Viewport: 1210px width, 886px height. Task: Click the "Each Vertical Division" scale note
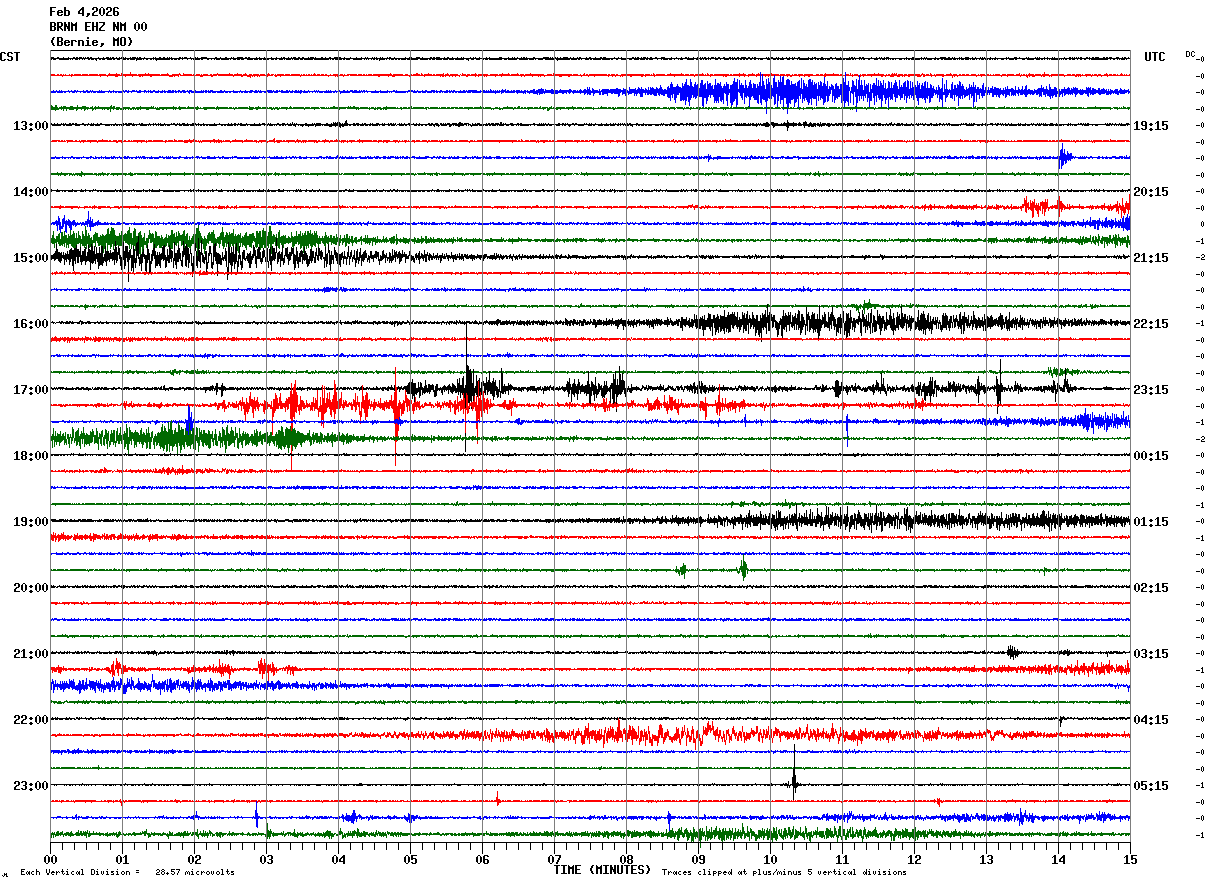pos(127,872)
